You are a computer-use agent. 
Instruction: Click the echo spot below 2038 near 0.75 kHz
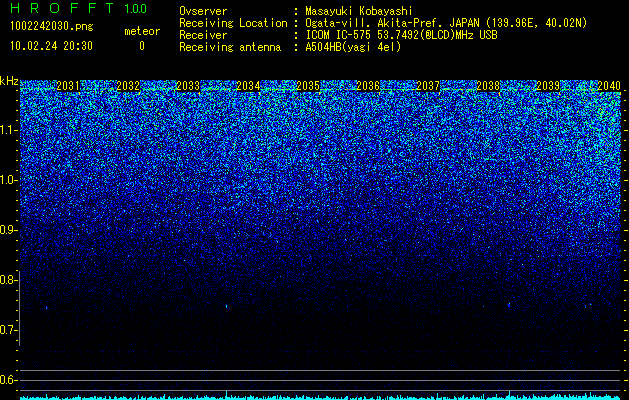[509, 305]
